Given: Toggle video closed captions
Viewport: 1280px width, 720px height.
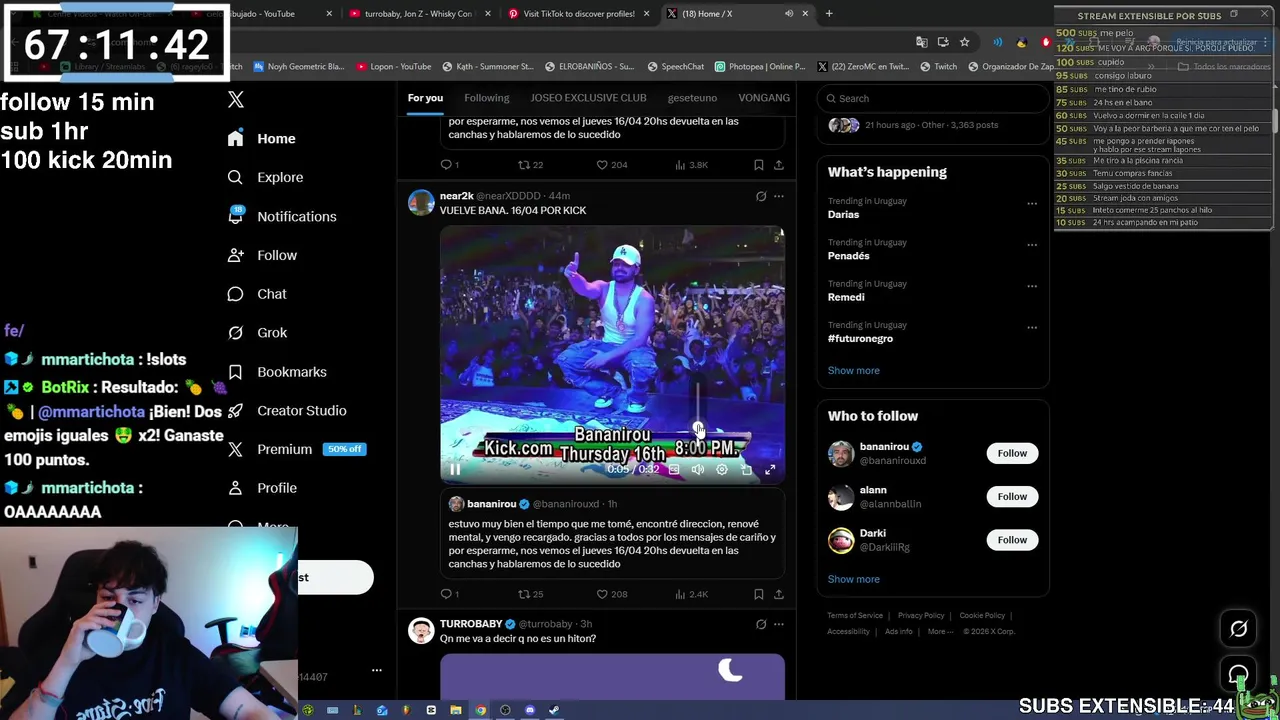Looking at the screenshot, I should coord(674,469).
